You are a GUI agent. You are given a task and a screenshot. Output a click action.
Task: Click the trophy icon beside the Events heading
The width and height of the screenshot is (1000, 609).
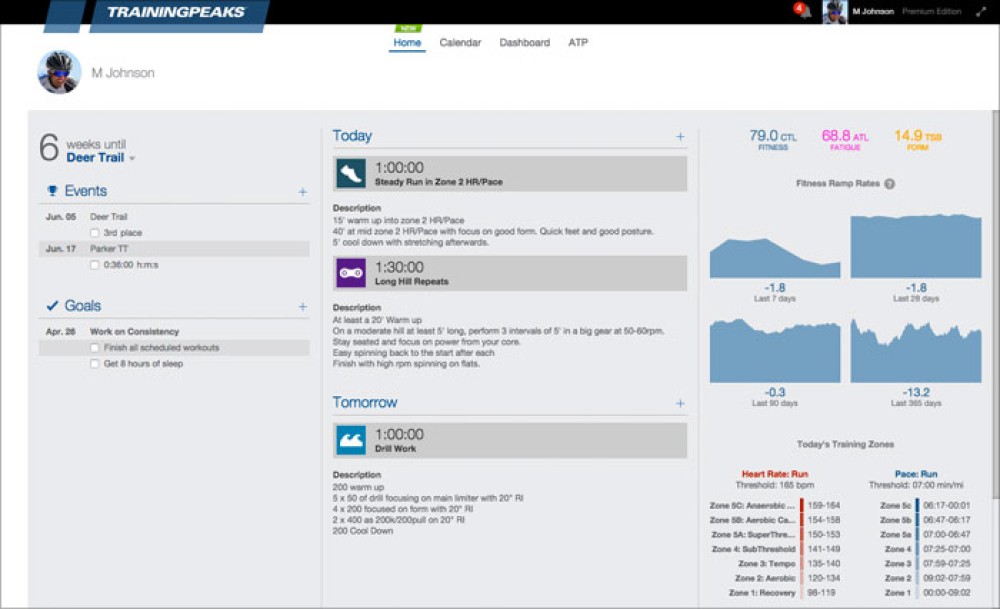click(53, 190)
